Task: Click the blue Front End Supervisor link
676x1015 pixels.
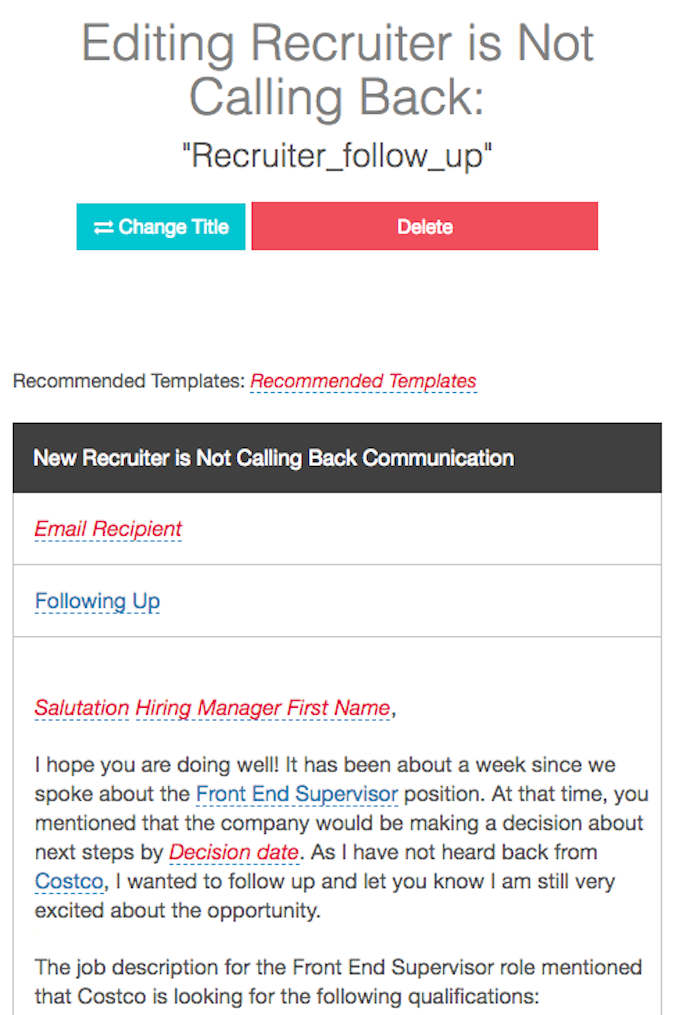Action: point(296,795)
